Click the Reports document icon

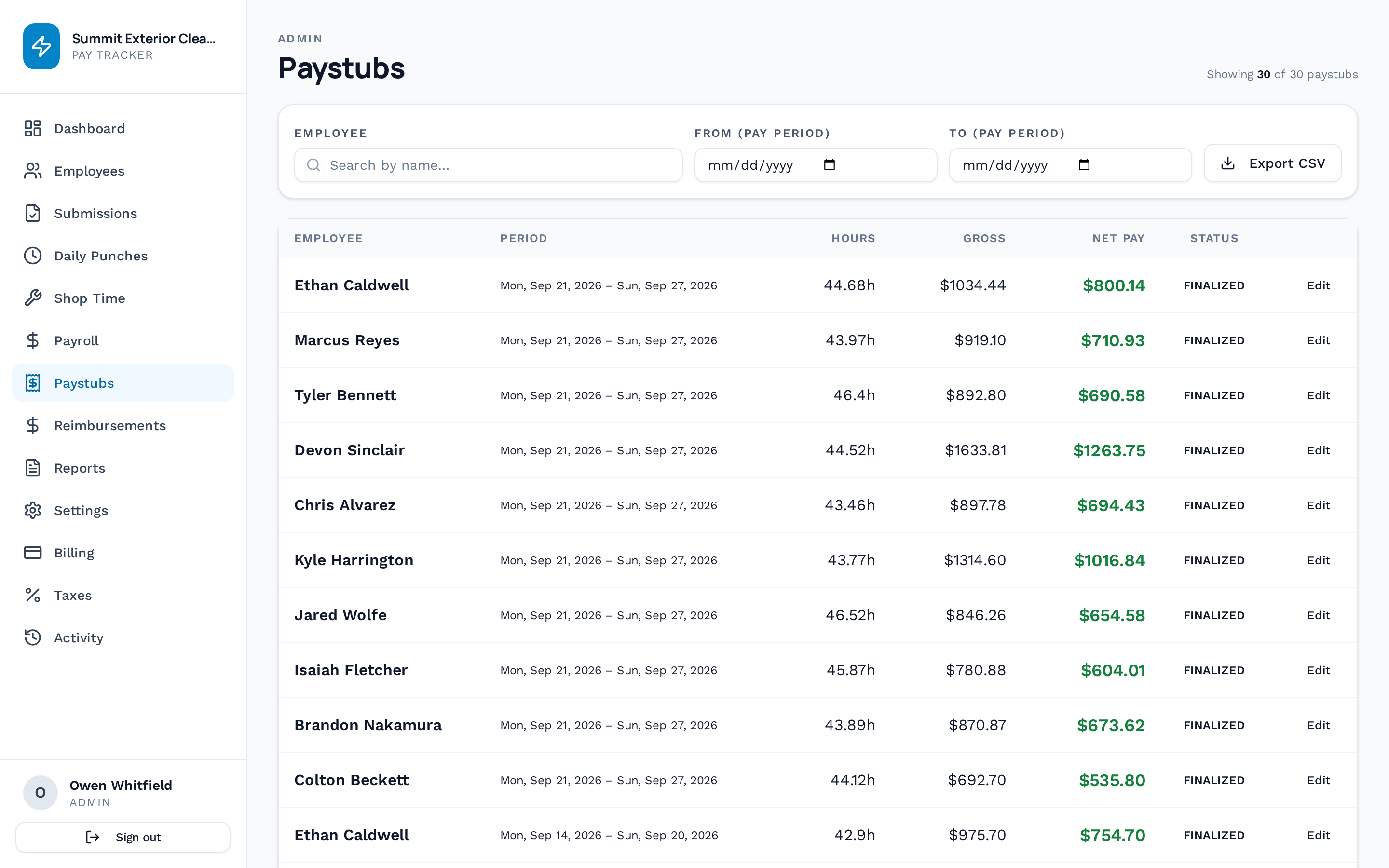point(33,468)
